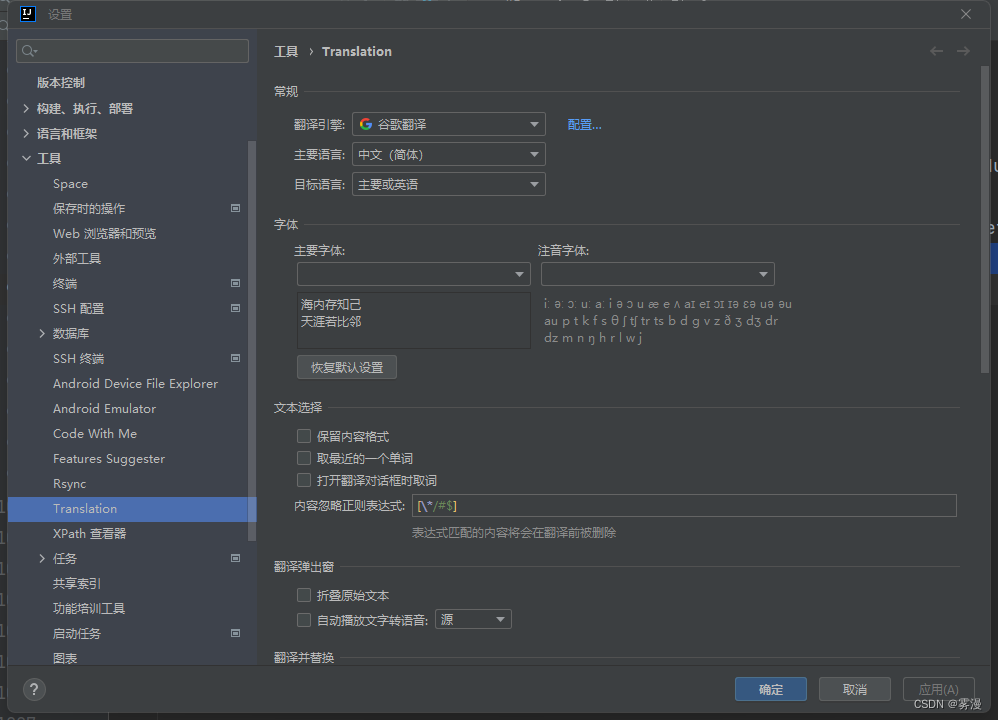Enable 打开翻译对话框时取词
Viewport: 998px width, 720px height.
pyautogui.click(x=304, y=480)
